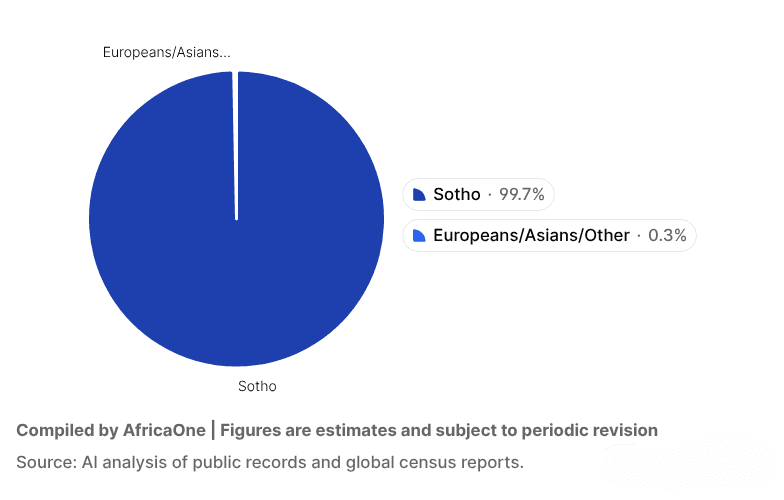784x500 pixels.
Task: Click the 0.3% value in legend
Action: 667,236
